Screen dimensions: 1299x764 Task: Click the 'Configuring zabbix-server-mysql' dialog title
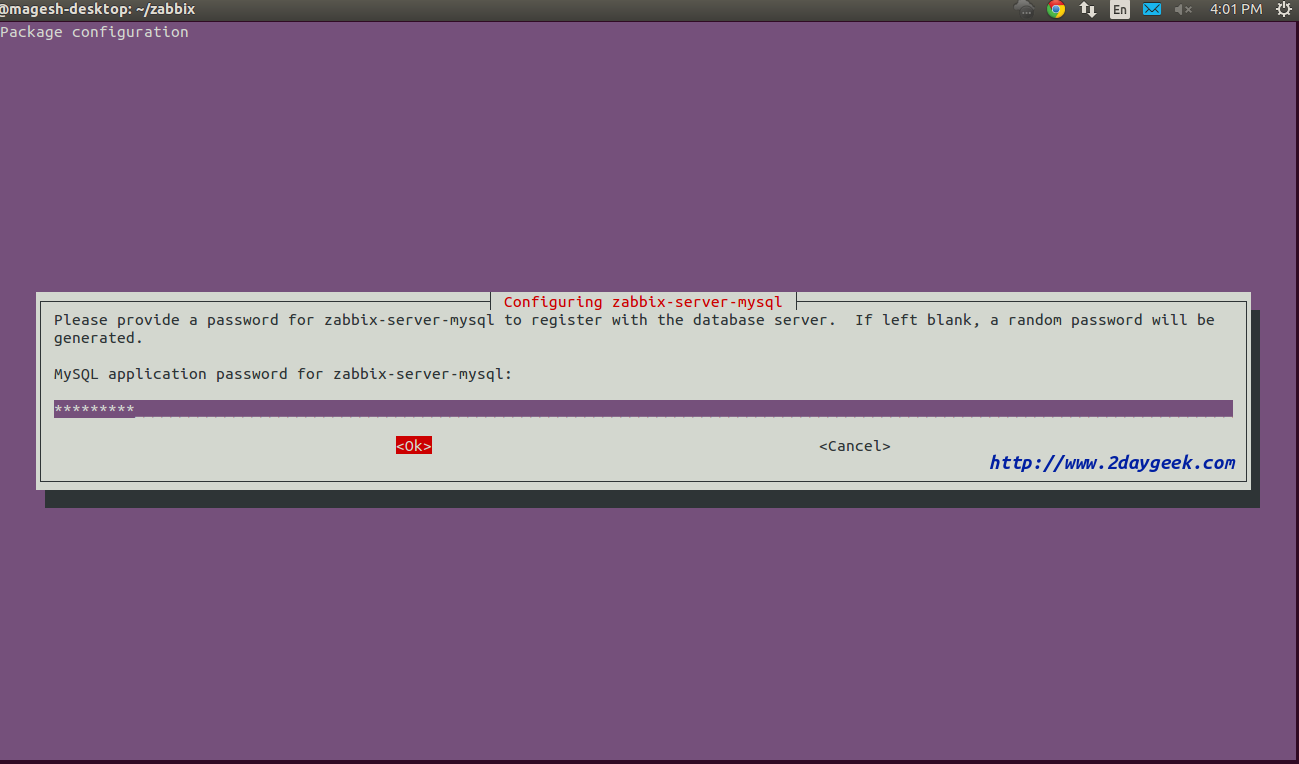click(643, 302)
